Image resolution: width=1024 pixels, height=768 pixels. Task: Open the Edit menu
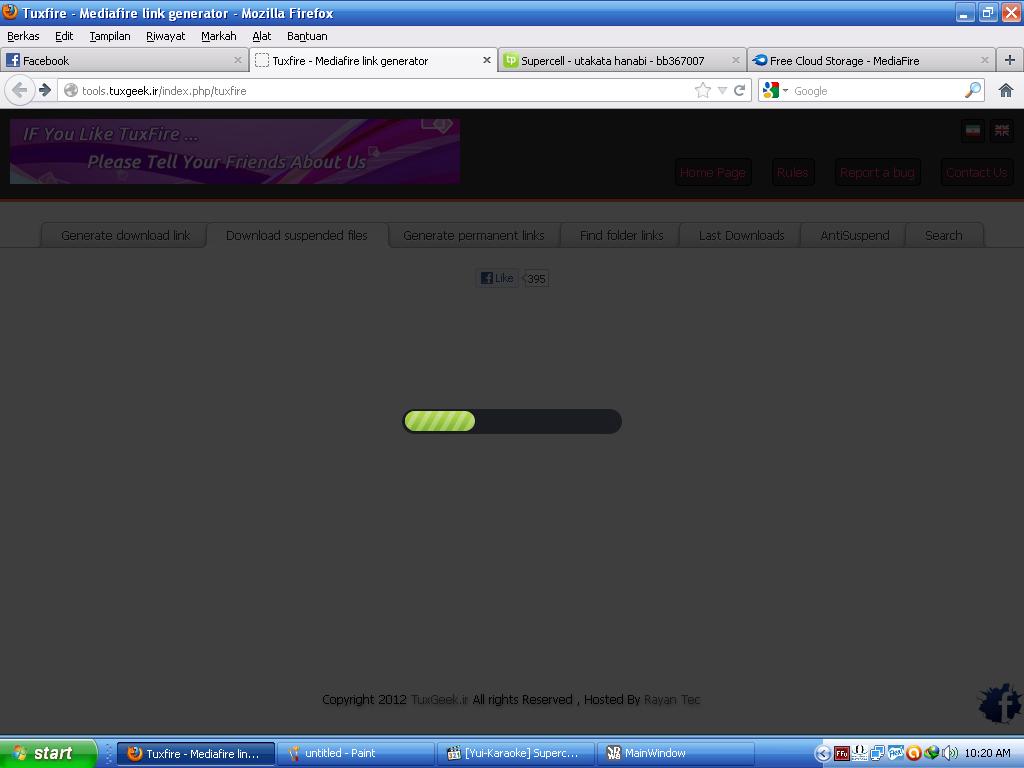[x=64, y=36]
